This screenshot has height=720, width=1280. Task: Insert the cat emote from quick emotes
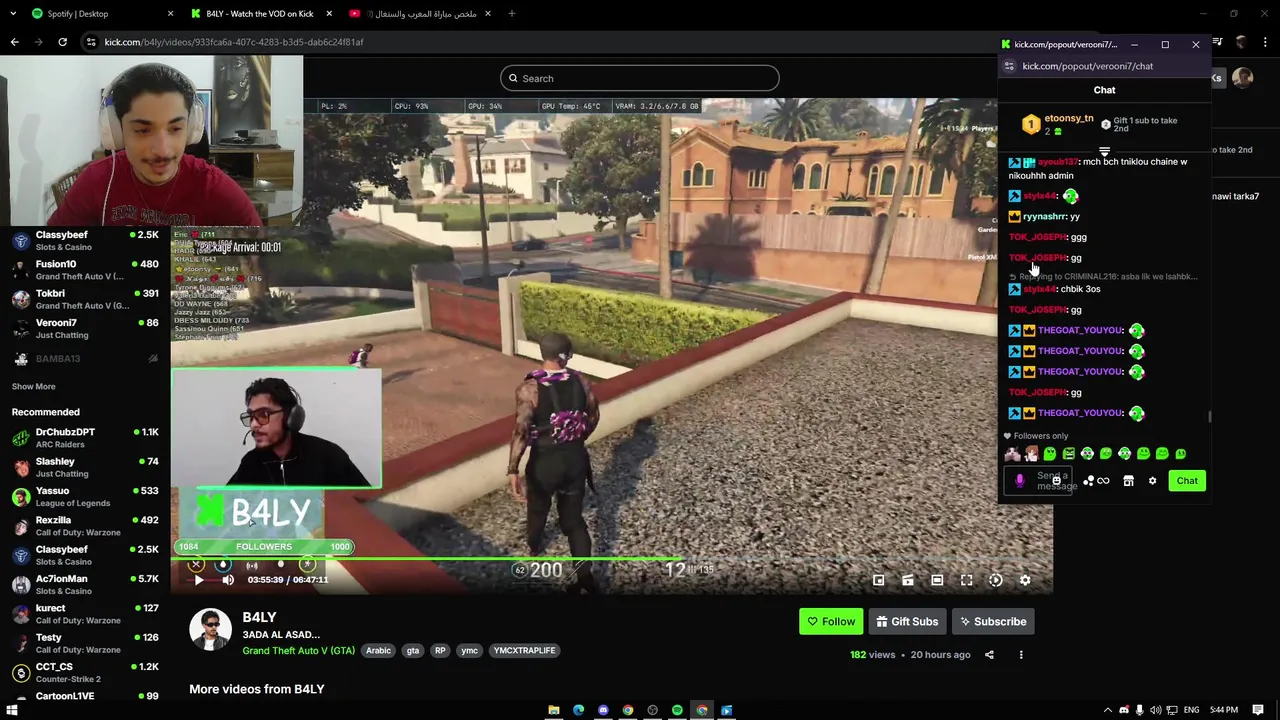1013,454
